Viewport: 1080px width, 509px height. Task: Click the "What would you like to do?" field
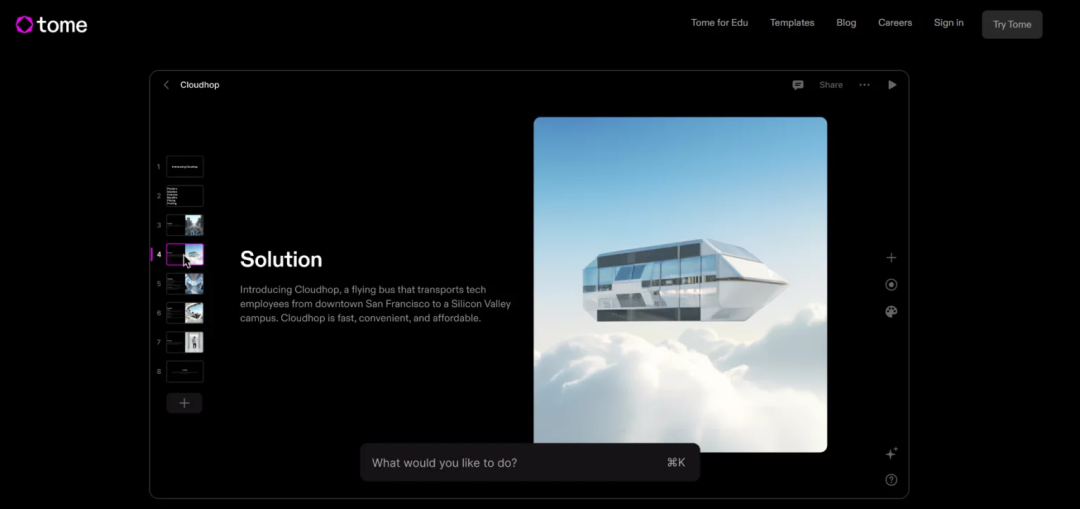click(x=530, y=462)
